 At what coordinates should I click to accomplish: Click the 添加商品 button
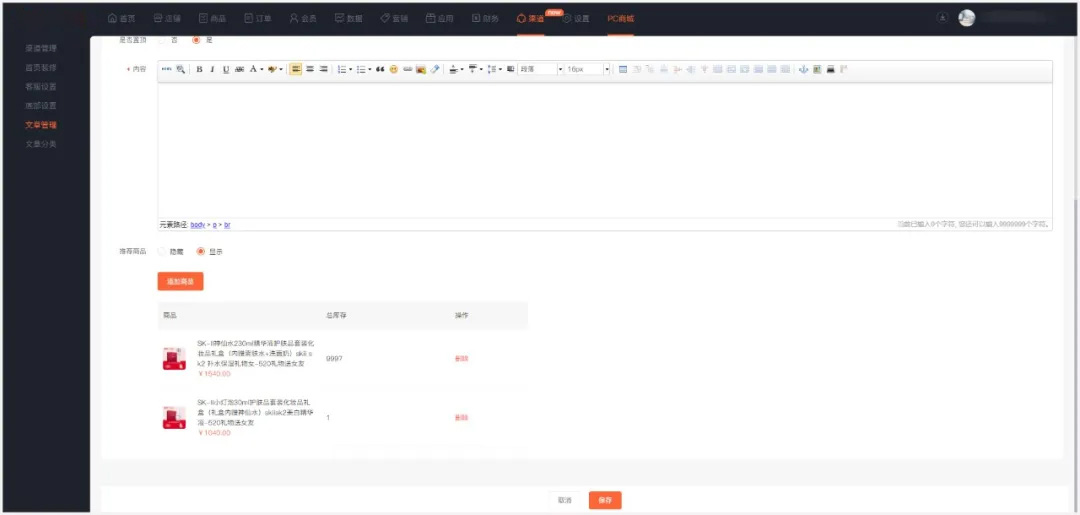tap(180, 282)
